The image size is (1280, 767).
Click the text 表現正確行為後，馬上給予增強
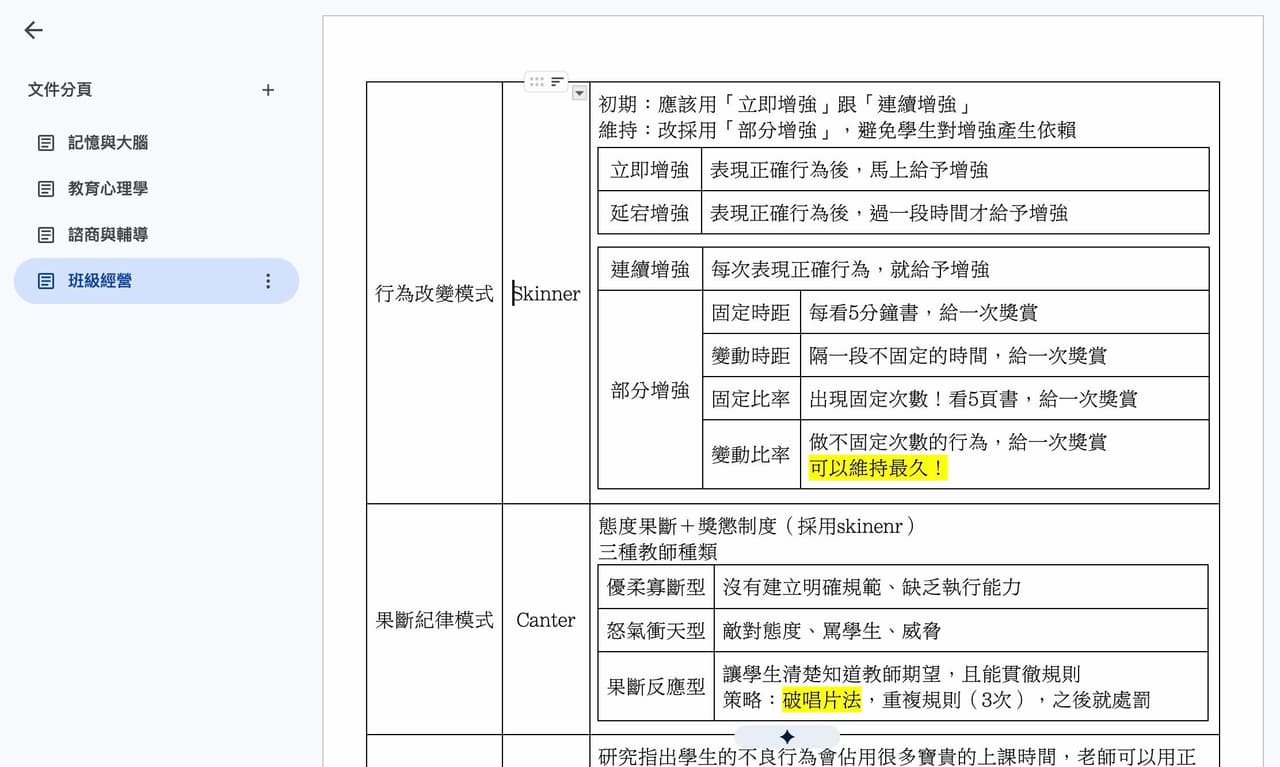coord(849,170)
